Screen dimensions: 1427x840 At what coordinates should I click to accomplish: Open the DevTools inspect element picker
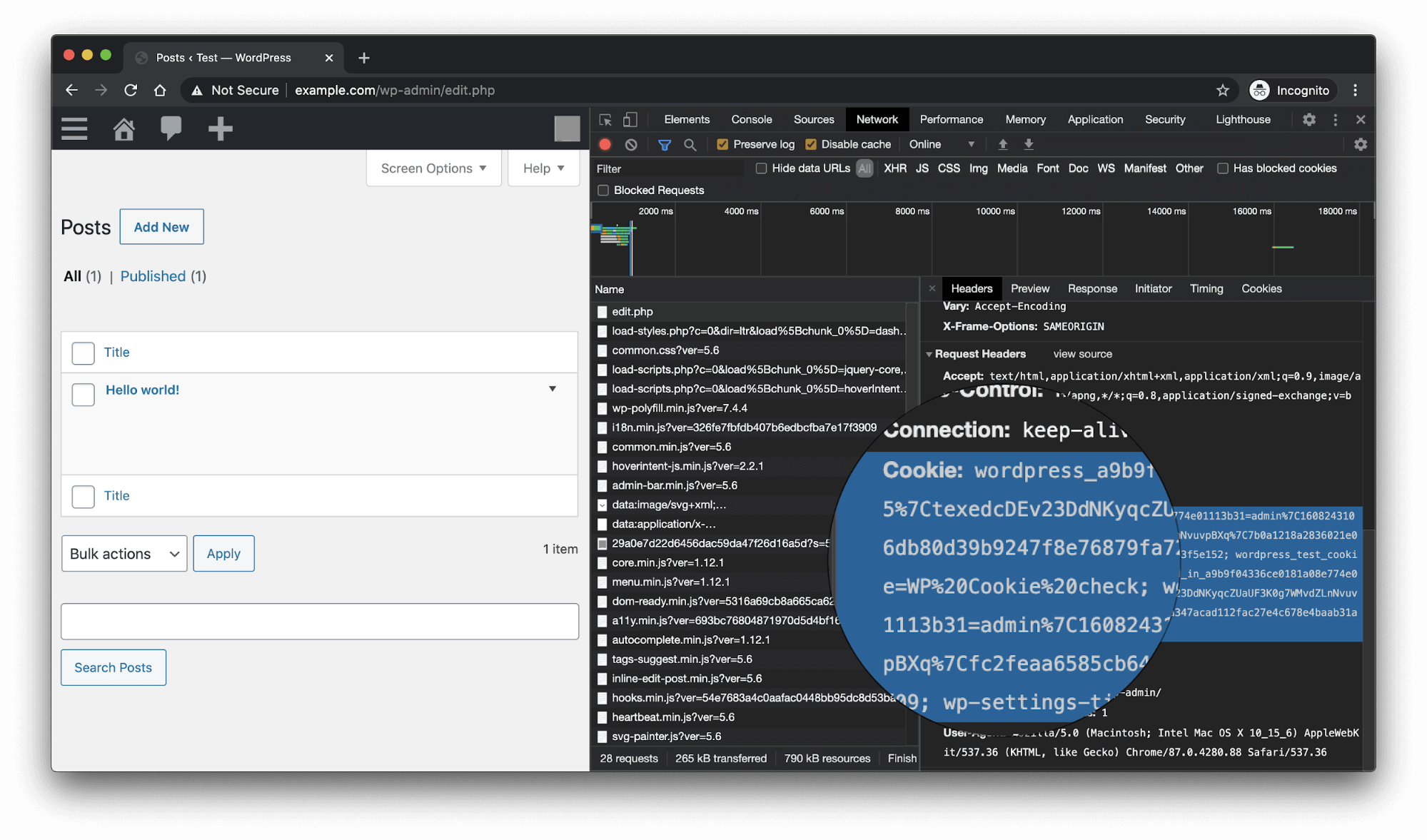[605, 120]
